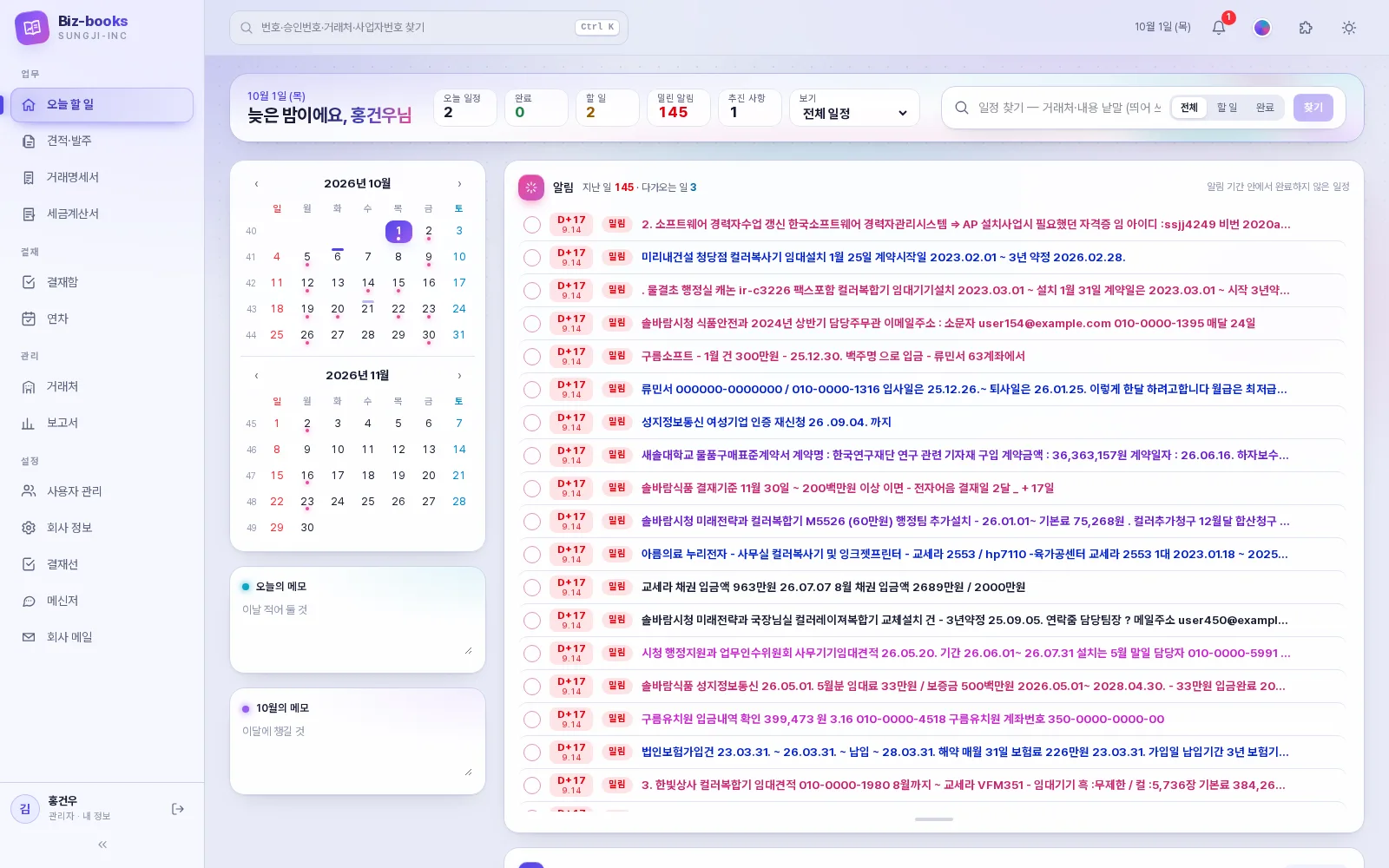
Task: Click the pink 알림 panel icon
Action: coord(531,187)
